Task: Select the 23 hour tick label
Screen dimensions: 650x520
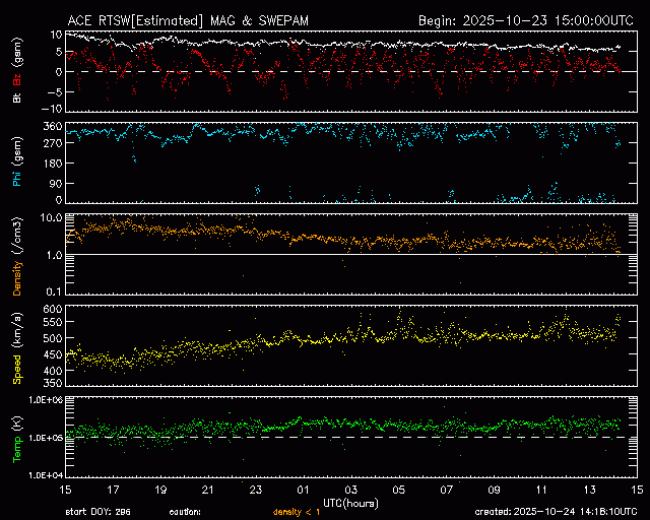Action: coord(256,490)
